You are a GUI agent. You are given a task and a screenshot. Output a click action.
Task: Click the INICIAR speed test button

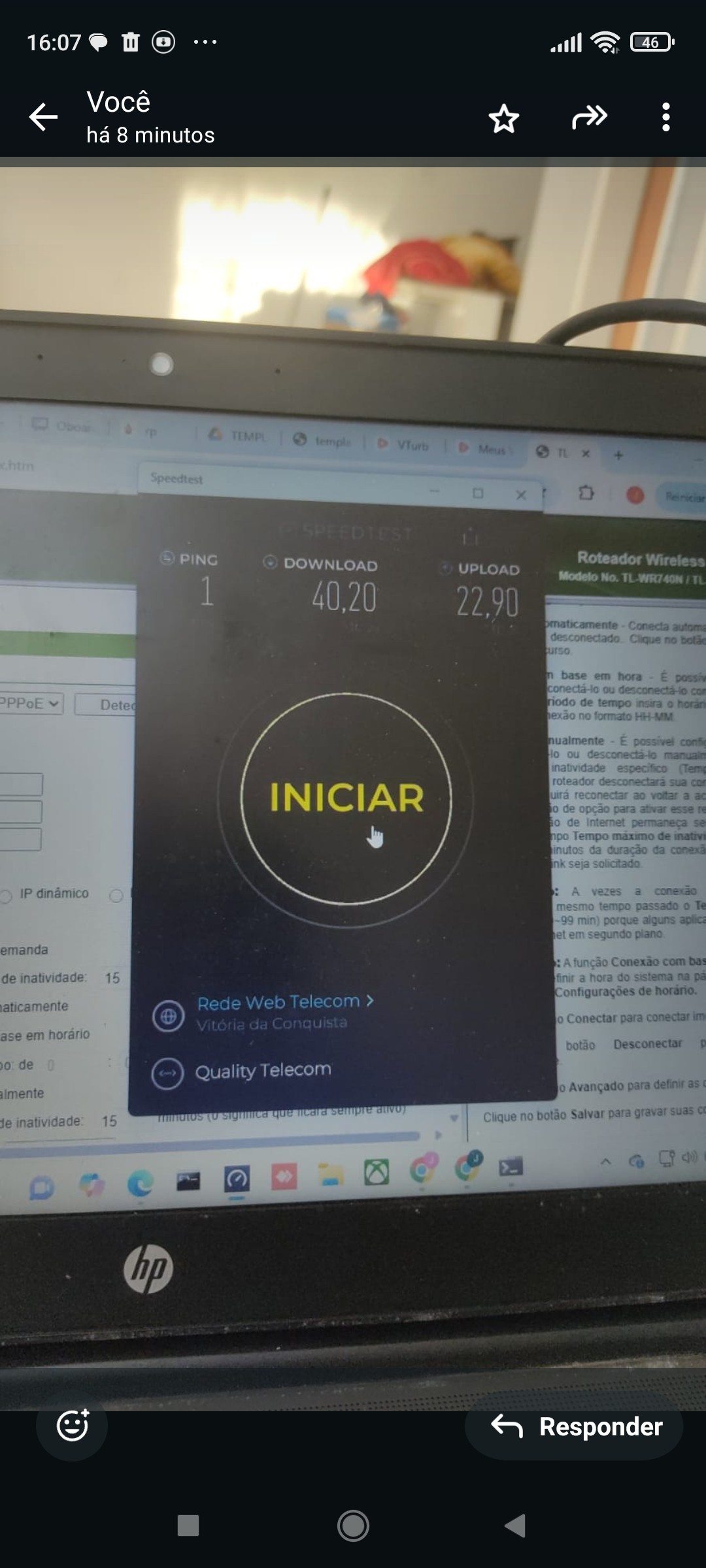346,798
